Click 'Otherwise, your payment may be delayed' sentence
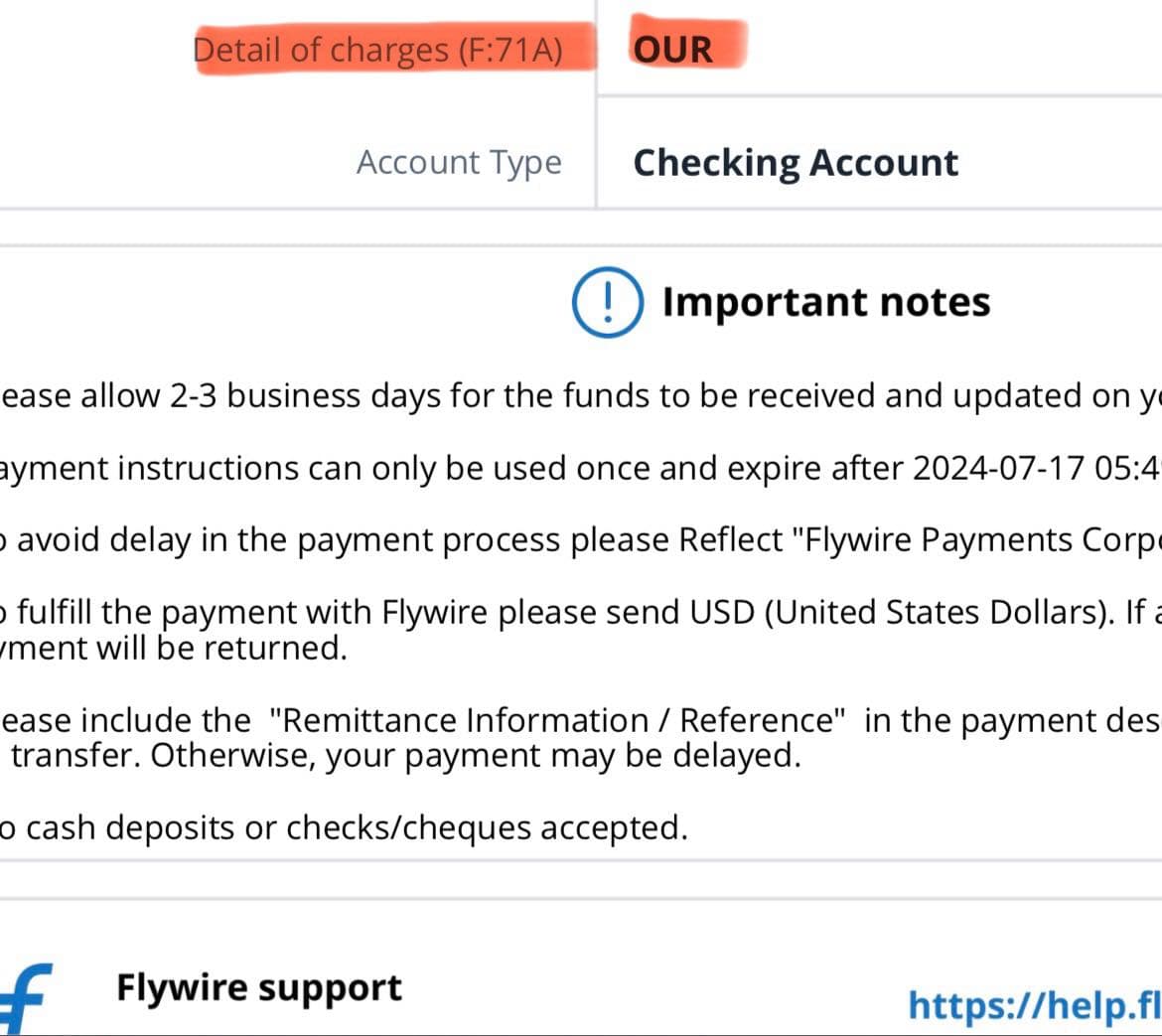 [475, 756]
